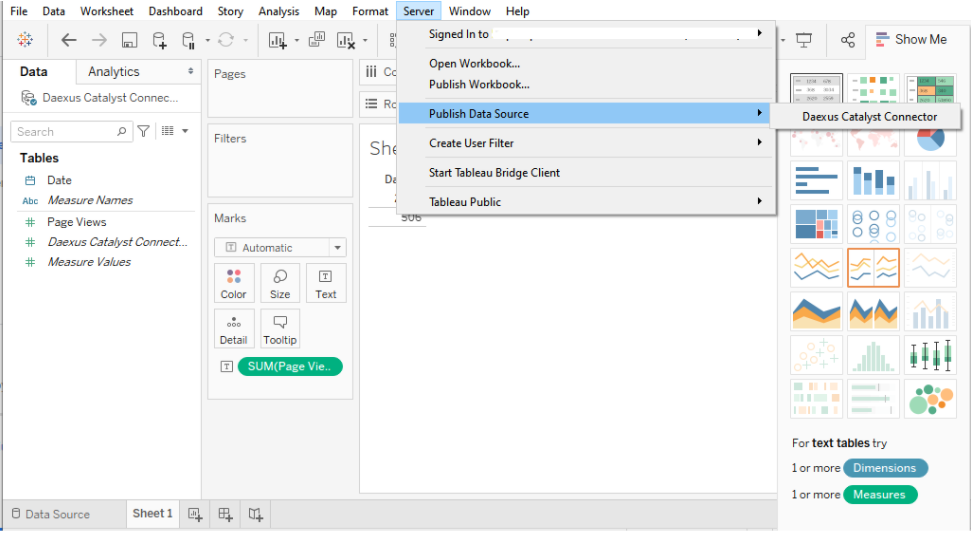Click the SUM(Page Vie.. green pill
The image size is (971, 539).
coord(290,366)
